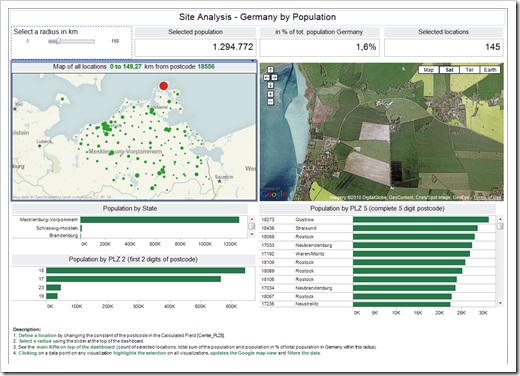
Task: Click 'highlights the selection' description text
Action: (x=139, y=353)
